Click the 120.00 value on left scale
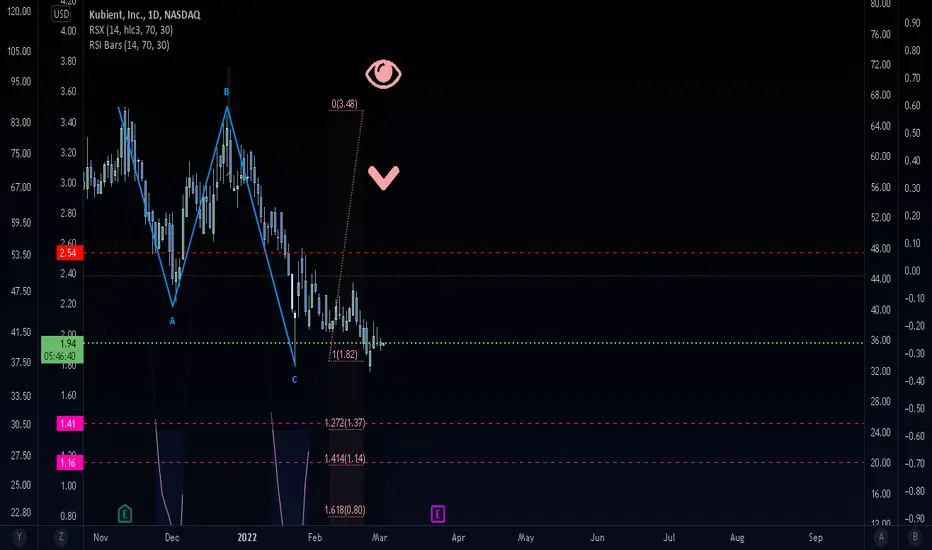Screen dimensions: 932x550 click(18, 11)
